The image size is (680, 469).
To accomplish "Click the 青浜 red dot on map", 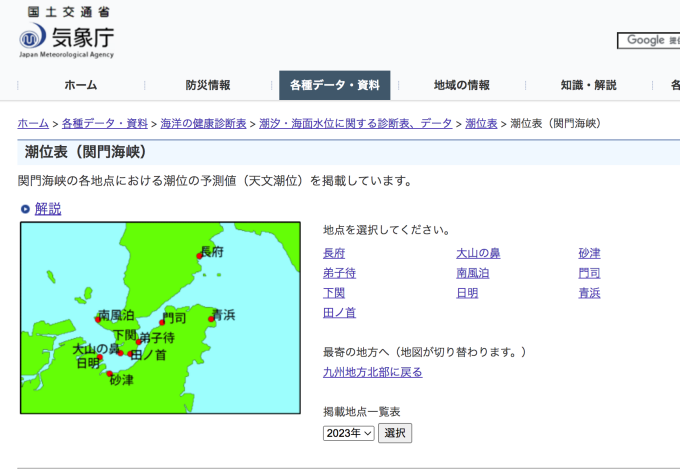I will (211, 319).
